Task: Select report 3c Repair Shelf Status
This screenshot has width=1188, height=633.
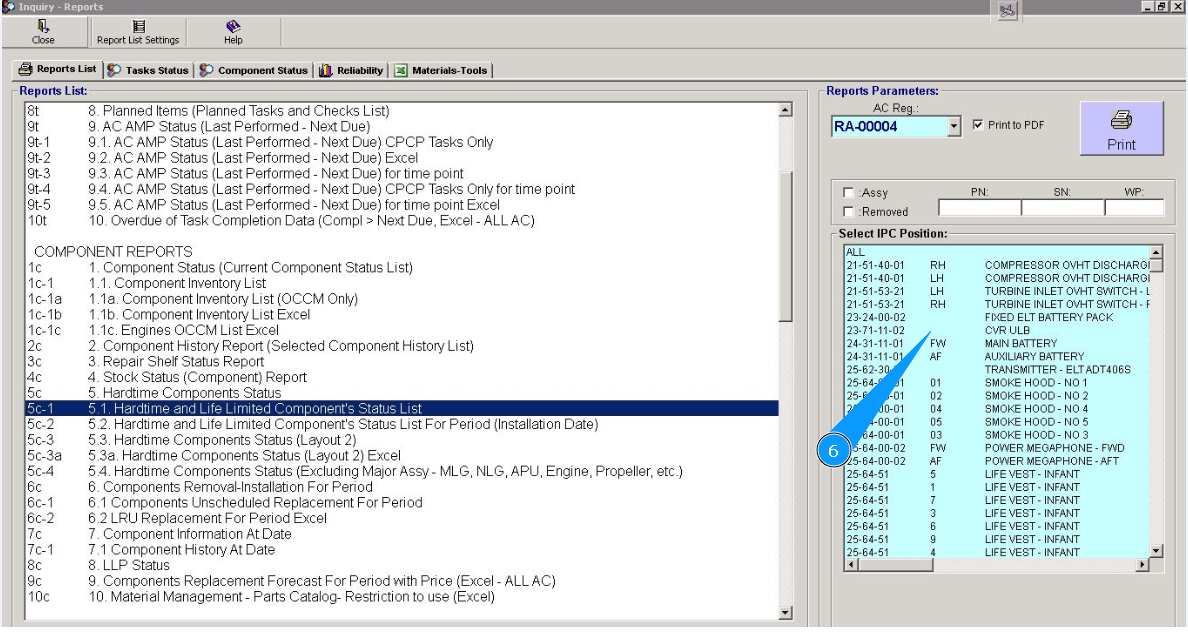Action: pyautogui.click(x=402, y=362)
